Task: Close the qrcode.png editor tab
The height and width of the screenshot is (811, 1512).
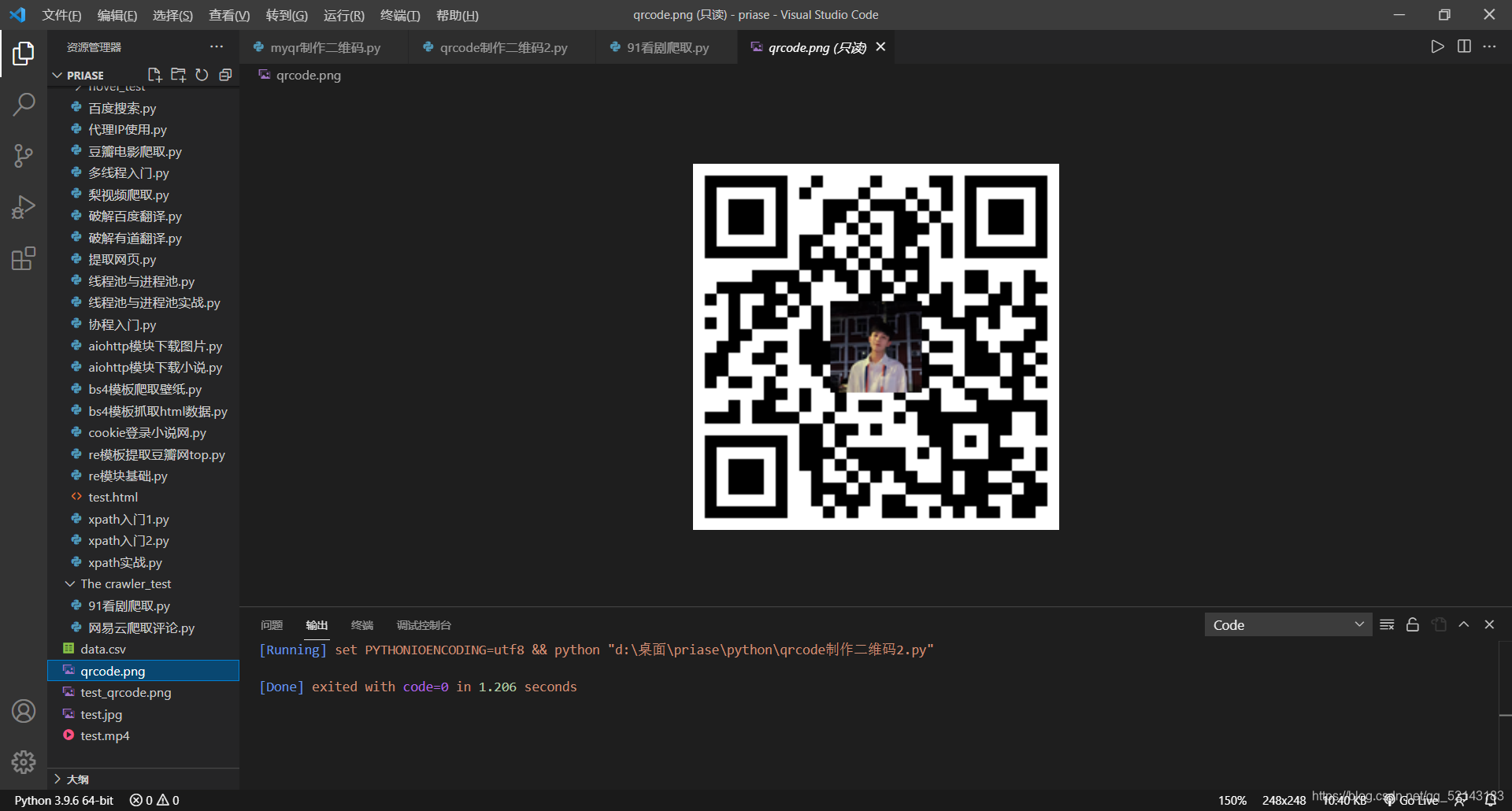Action: pos(880,47)
